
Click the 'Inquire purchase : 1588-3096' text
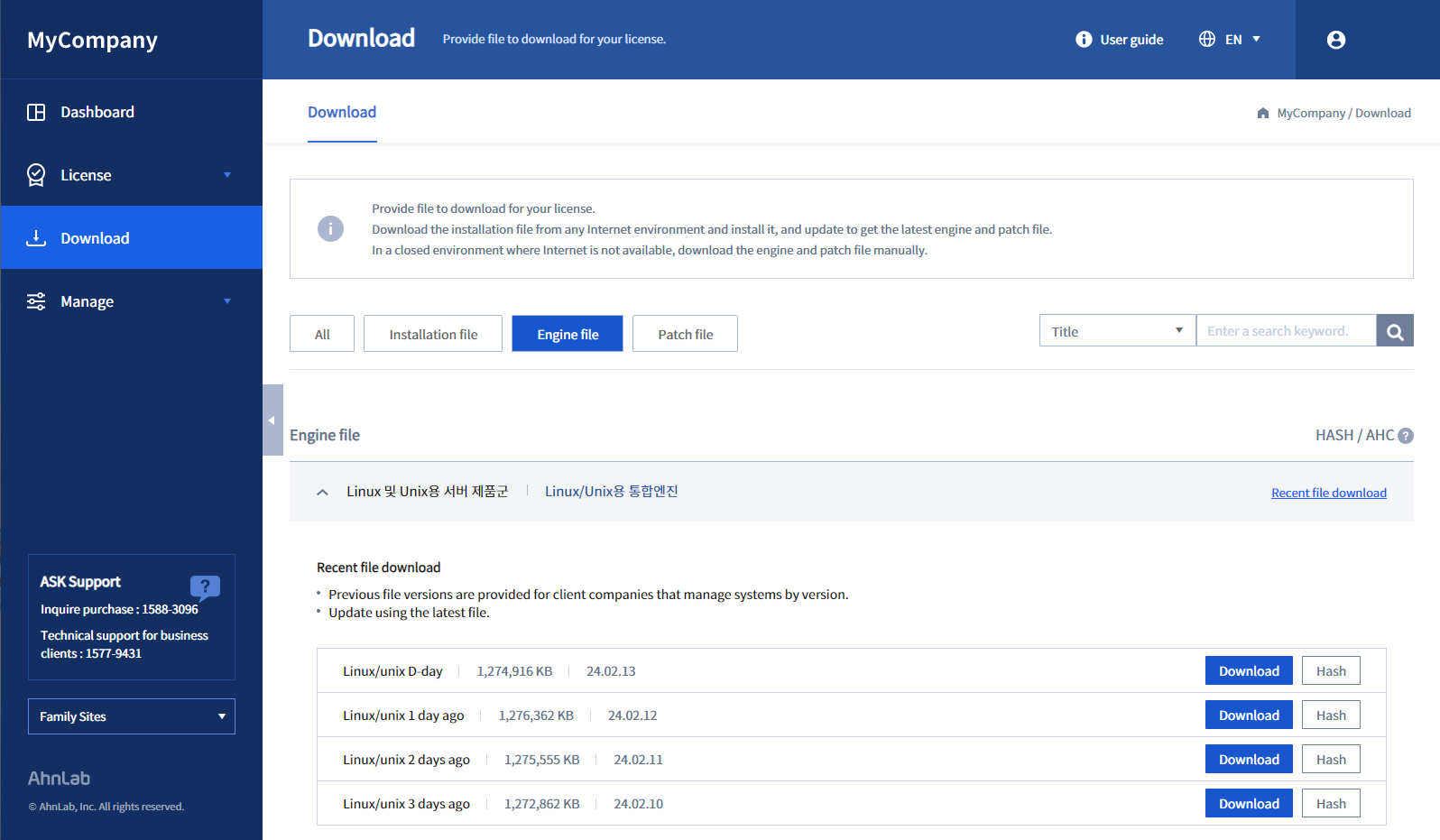pyautogui.click(x=119, y=609)
